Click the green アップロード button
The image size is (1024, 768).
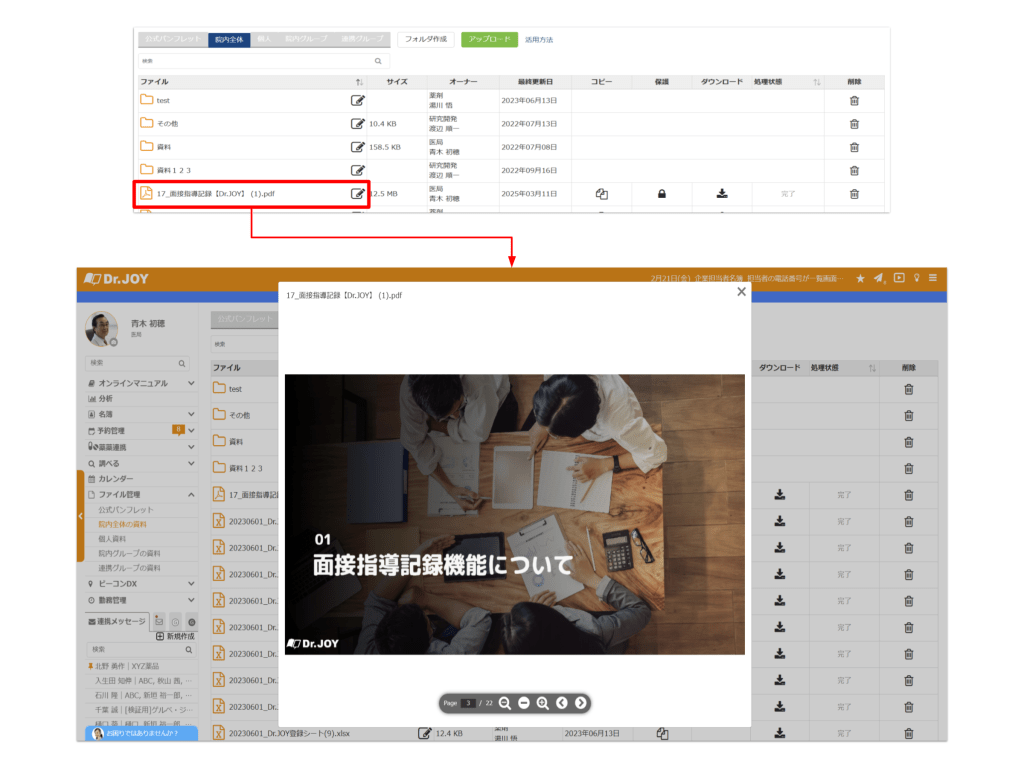point(489,40)
